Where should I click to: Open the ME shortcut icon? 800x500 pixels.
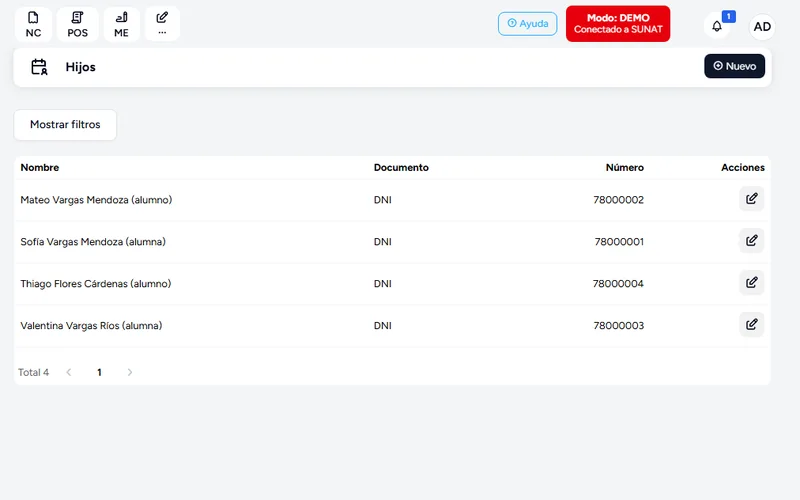(121, 24)
